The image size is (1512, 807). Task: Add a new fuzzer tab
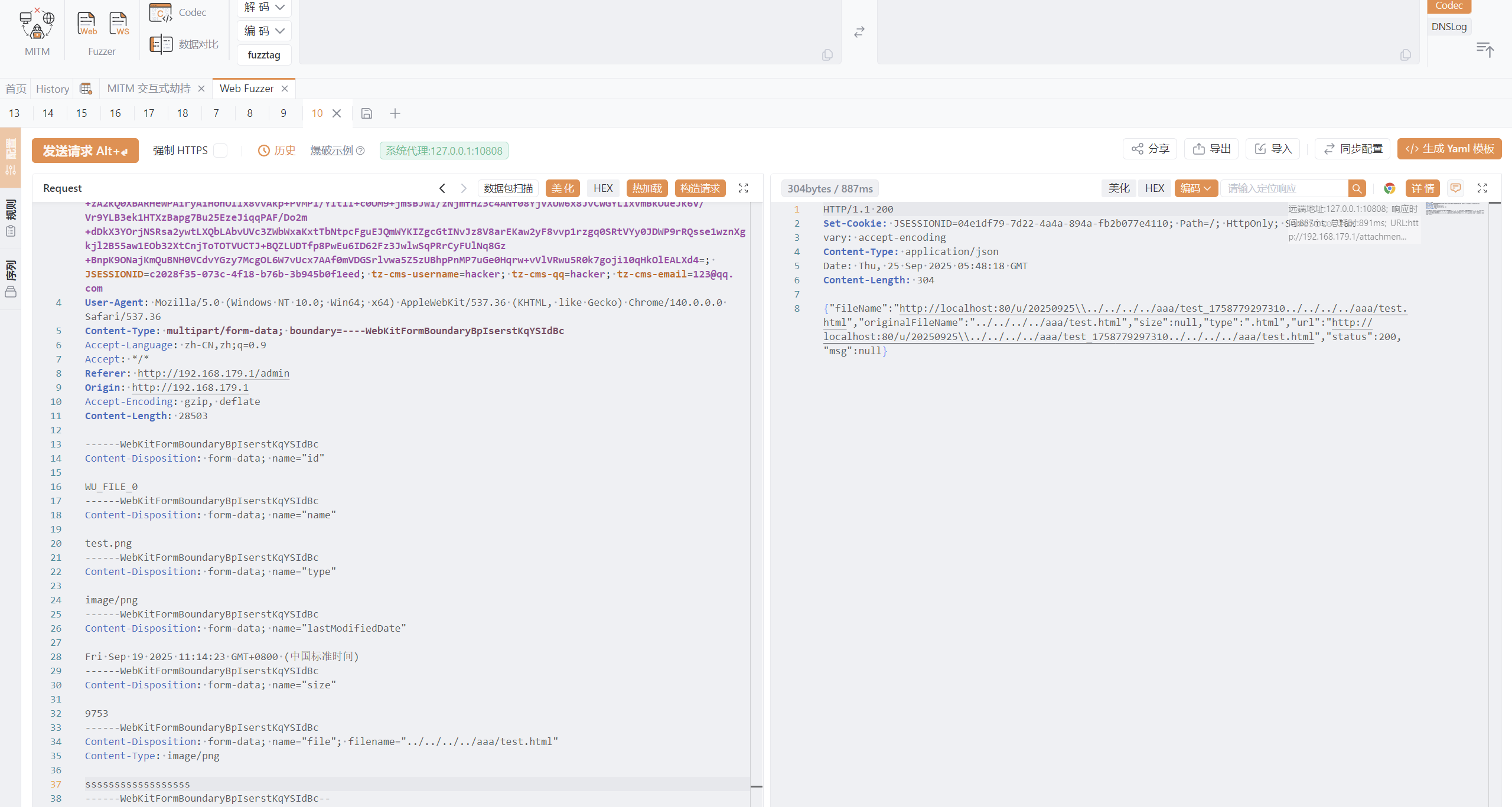(x=395, y=113)
